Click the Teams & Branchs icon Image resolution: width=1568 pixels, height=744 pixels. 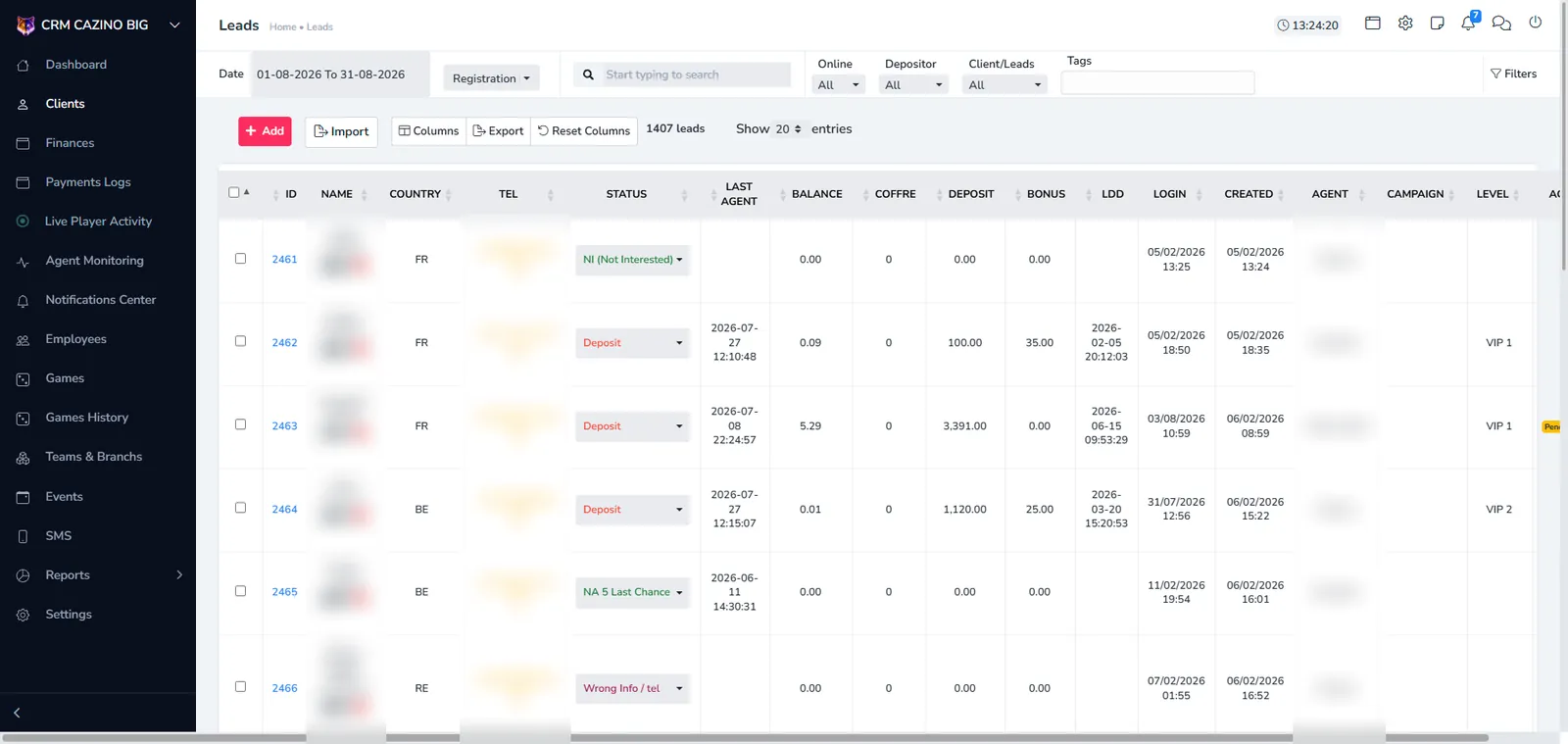point(23,458)
